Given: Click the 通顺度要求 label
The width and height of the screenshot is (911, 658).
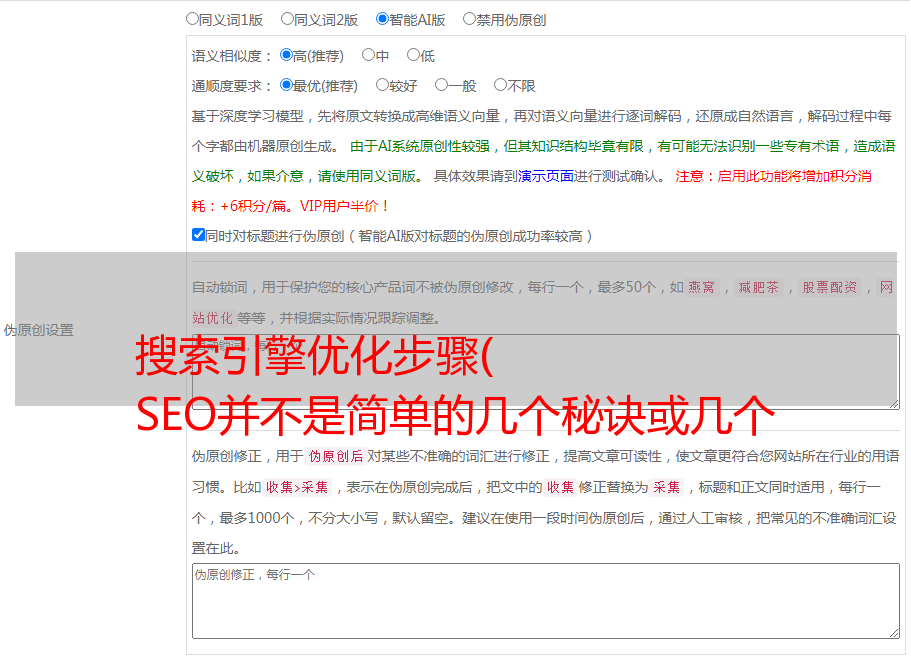Looking at the screenshot, I should (x=232, y=87).
